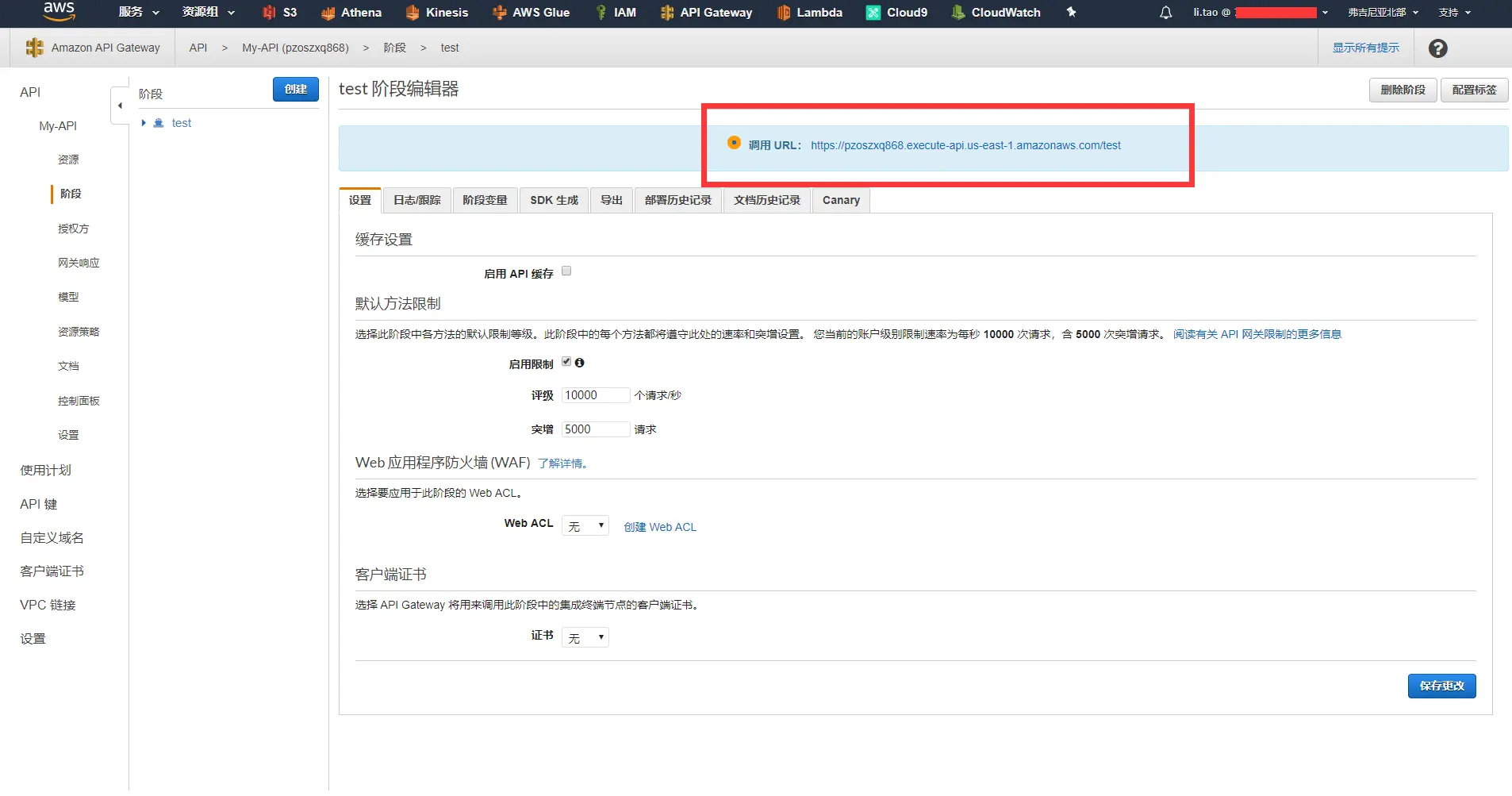
Task: Open the Cloud9 shortcut icon
Action: point(873,13)
